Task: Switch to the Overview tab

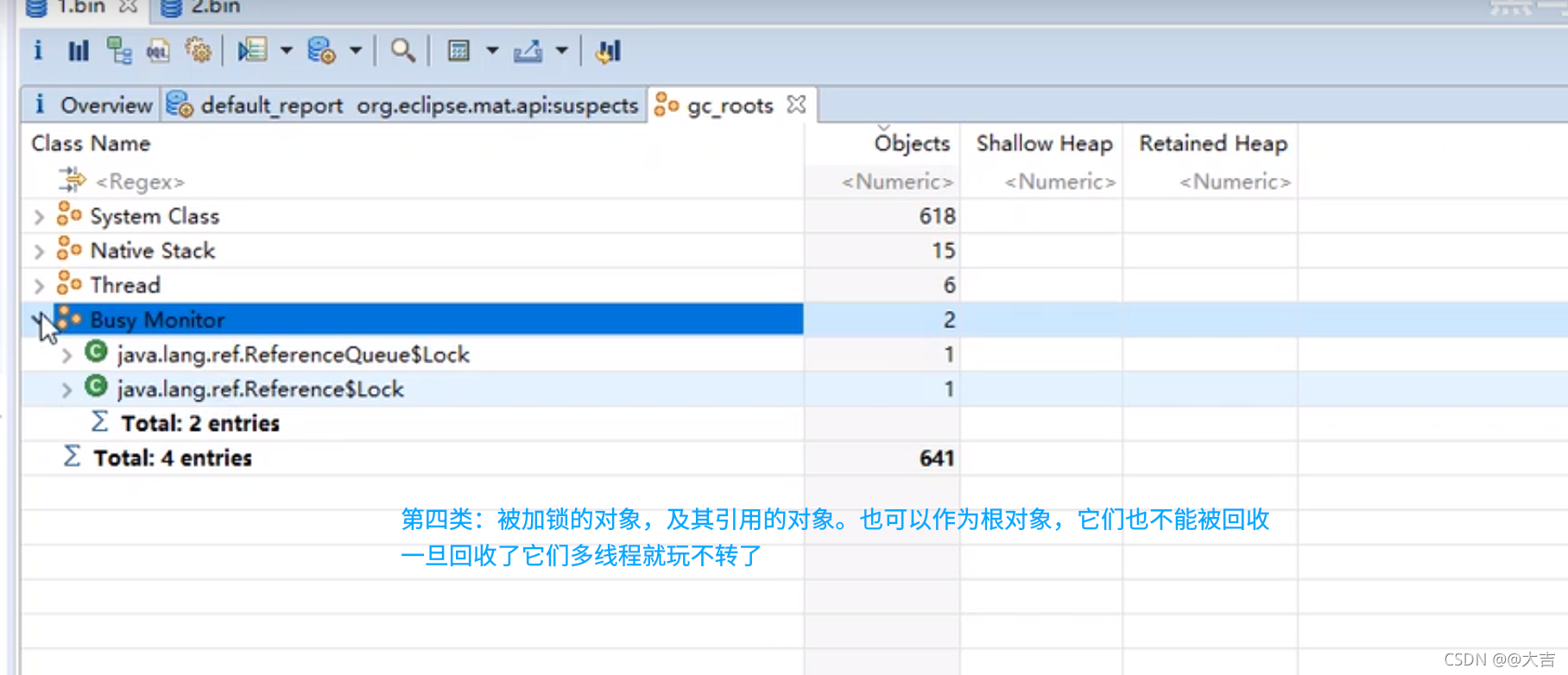Action: [92, 105]
